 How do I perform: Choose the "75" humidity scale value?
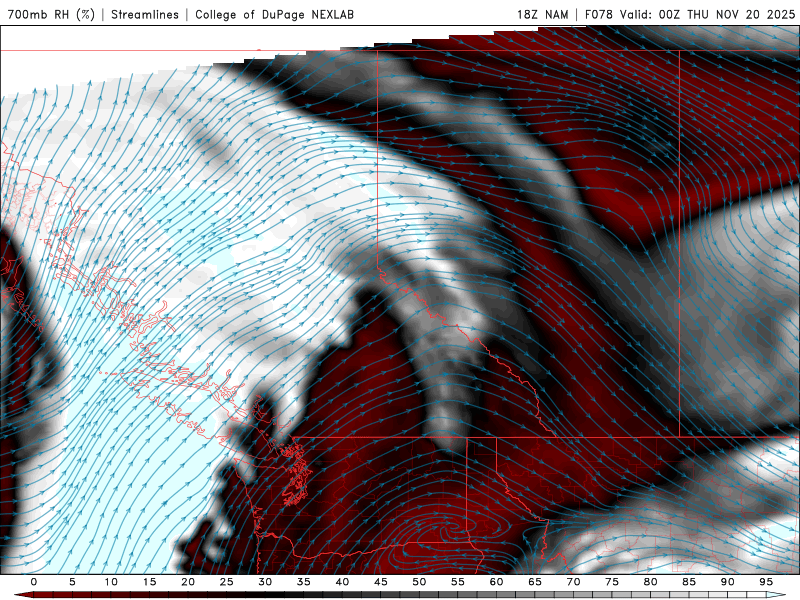(x=612, y=582)
